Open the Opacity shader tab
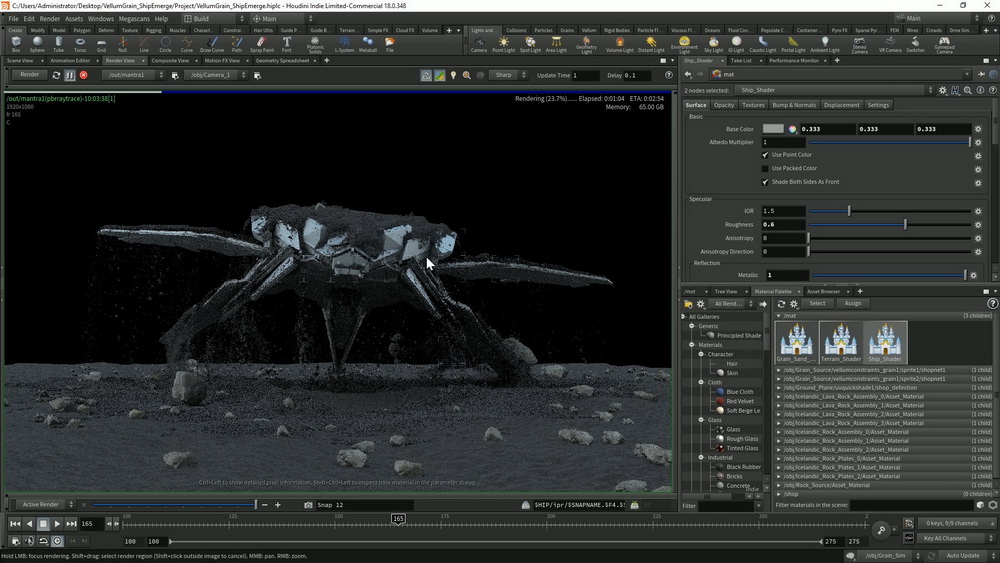1000x563 pixels. pyautogui.click(x=724, y=105)
